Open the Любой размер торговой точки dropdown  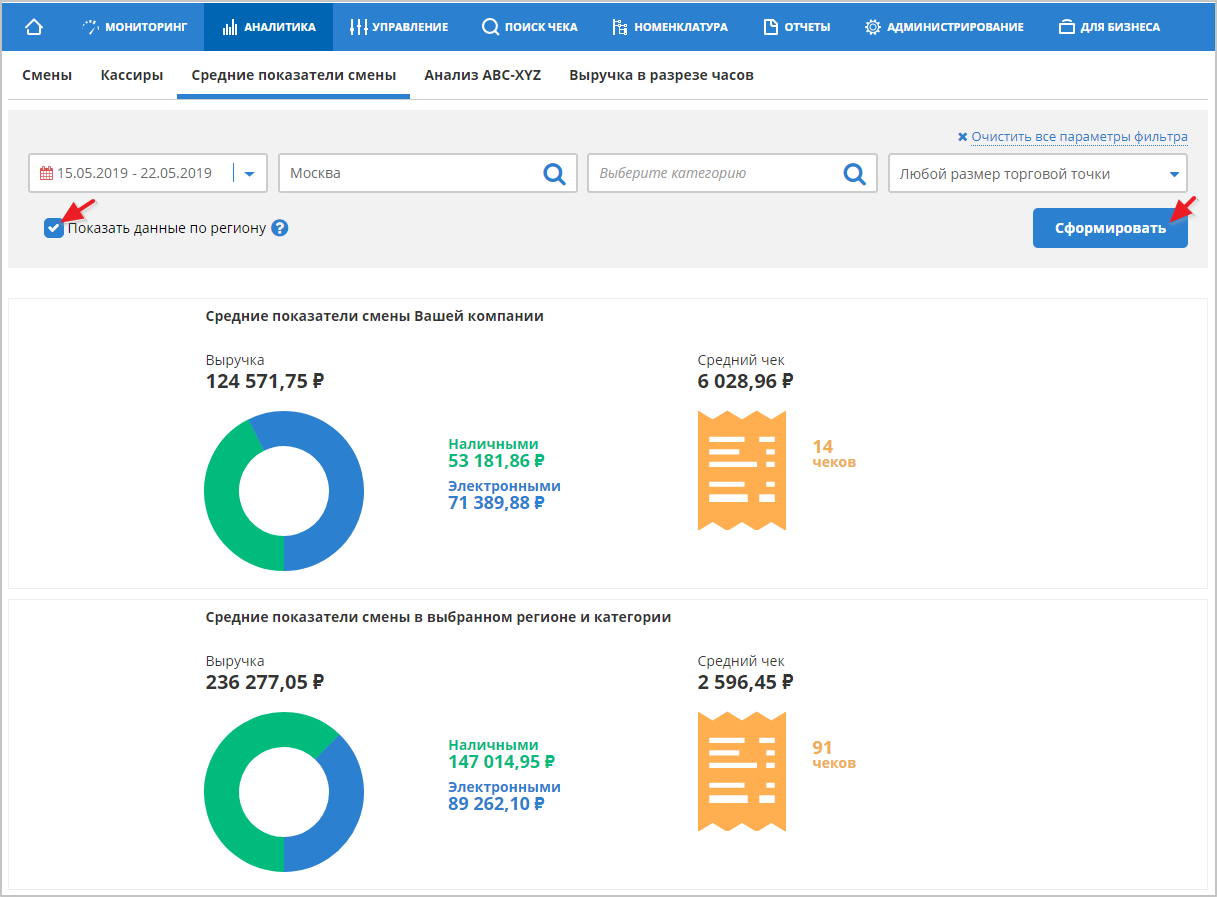coord(1037,174)
